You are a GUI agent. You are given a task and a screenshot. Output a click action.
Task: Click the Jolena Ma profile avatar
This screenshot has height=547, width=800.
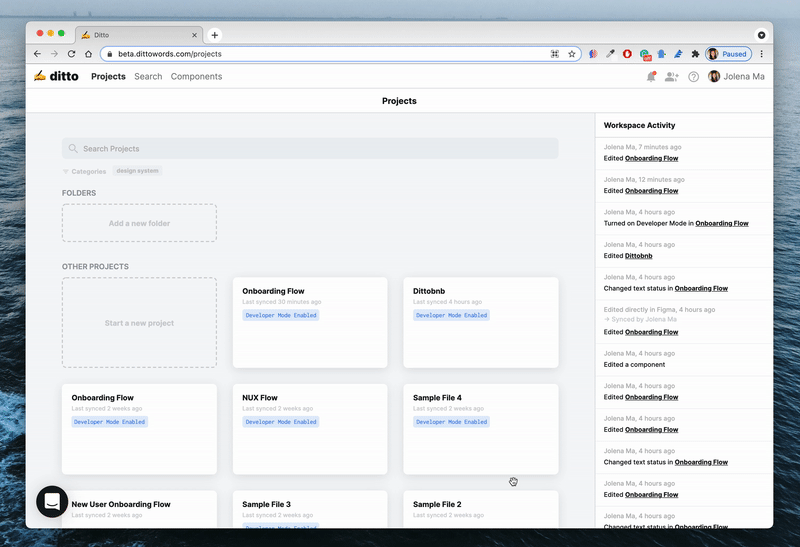[714, 77]
